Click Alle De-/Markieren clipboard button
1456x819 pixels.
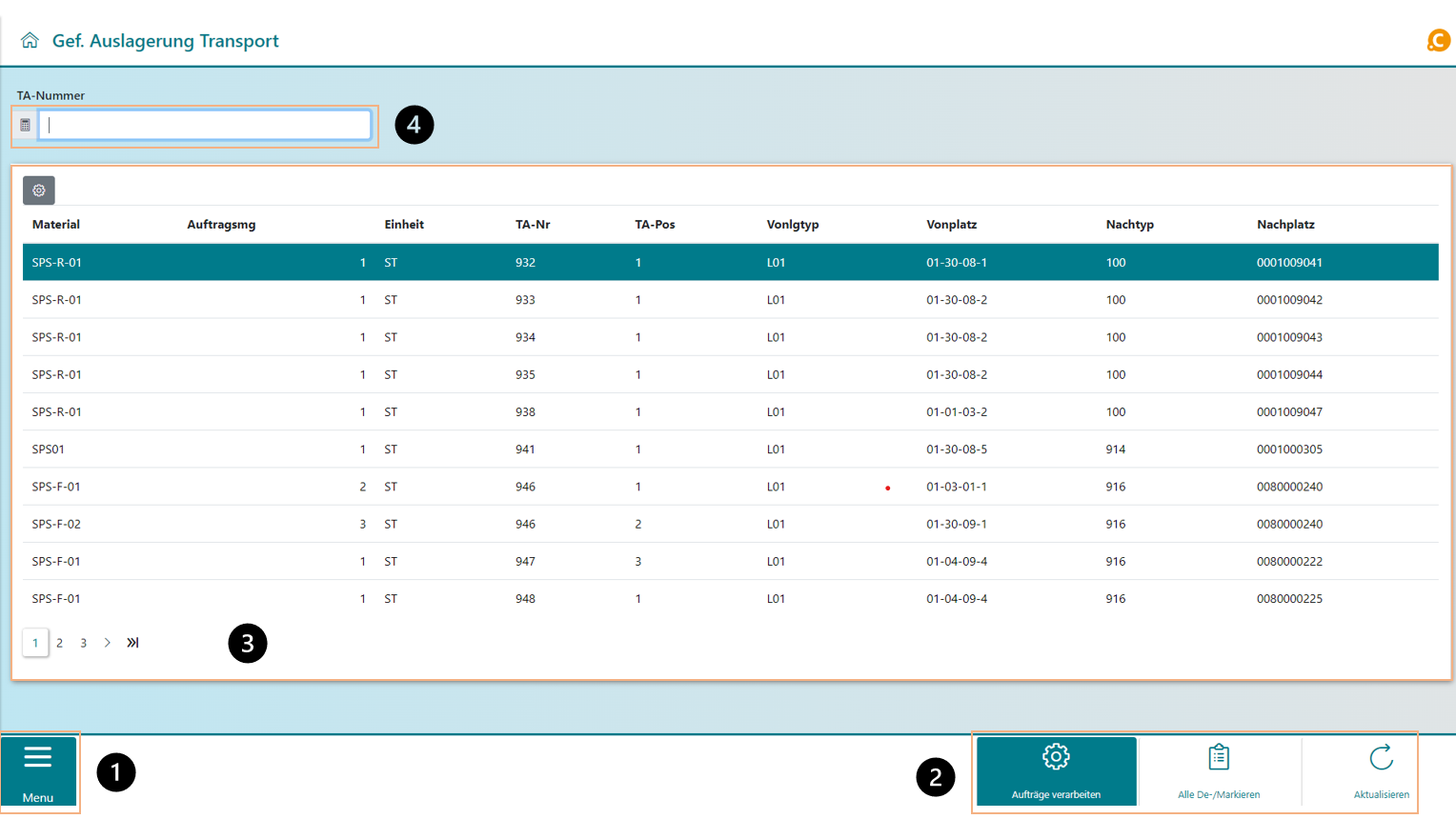1219,771
